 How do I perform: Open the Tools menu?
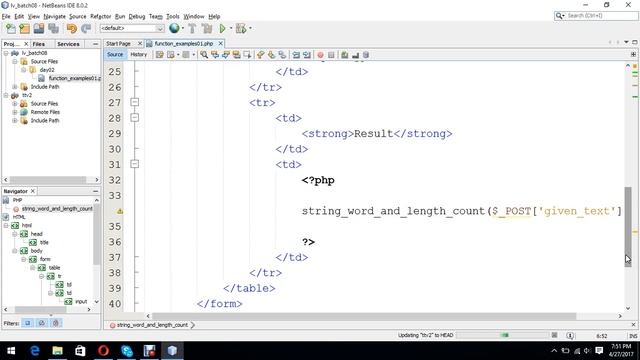(173, 16)
